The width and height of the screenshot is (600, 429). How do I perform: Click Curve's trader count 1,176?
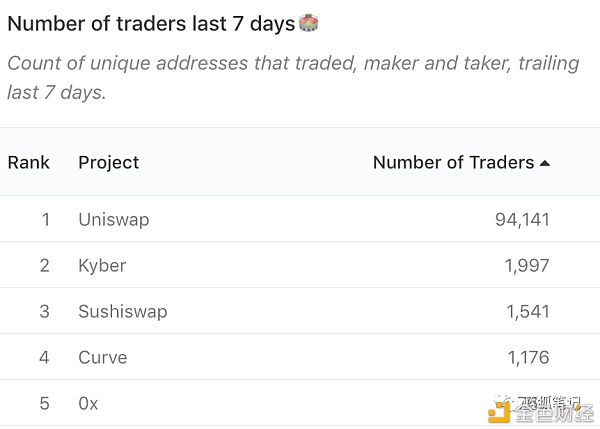coord(528,357)
